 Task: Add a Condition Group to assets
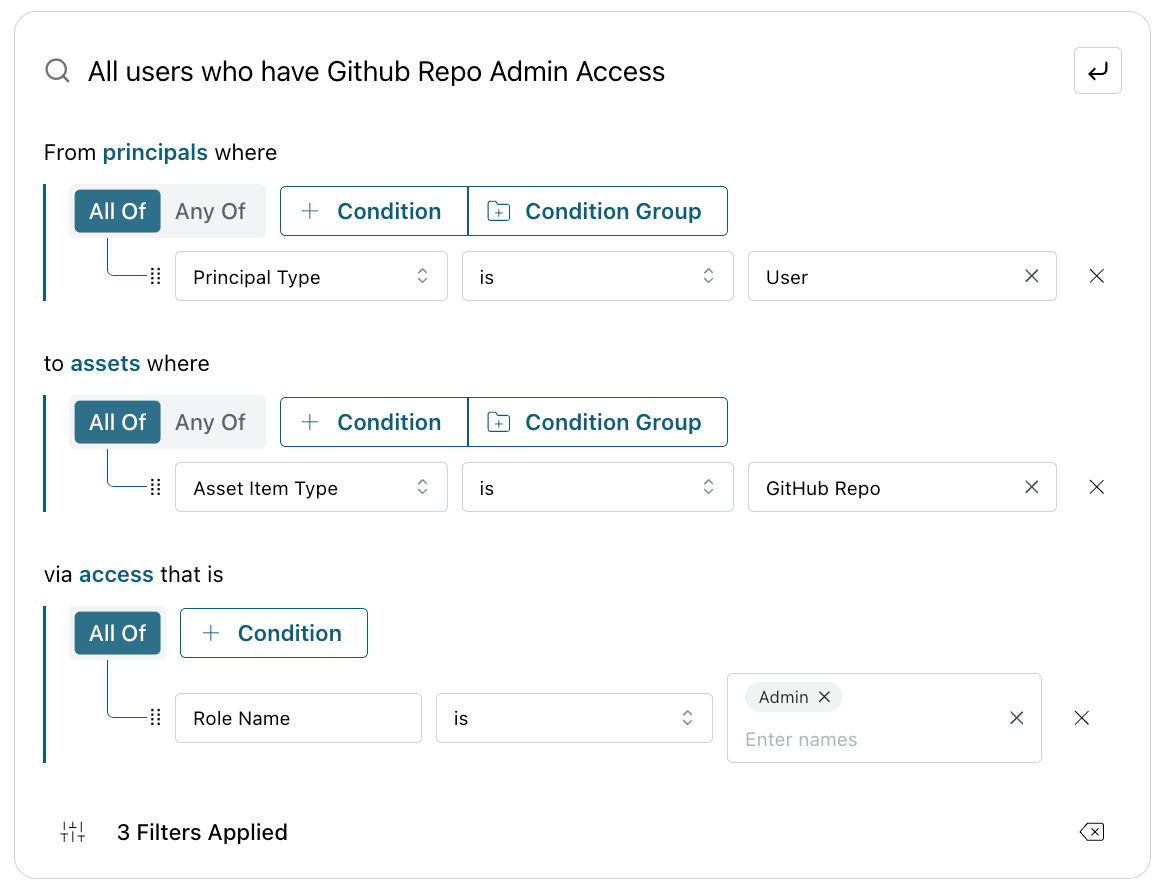(597, 422)
